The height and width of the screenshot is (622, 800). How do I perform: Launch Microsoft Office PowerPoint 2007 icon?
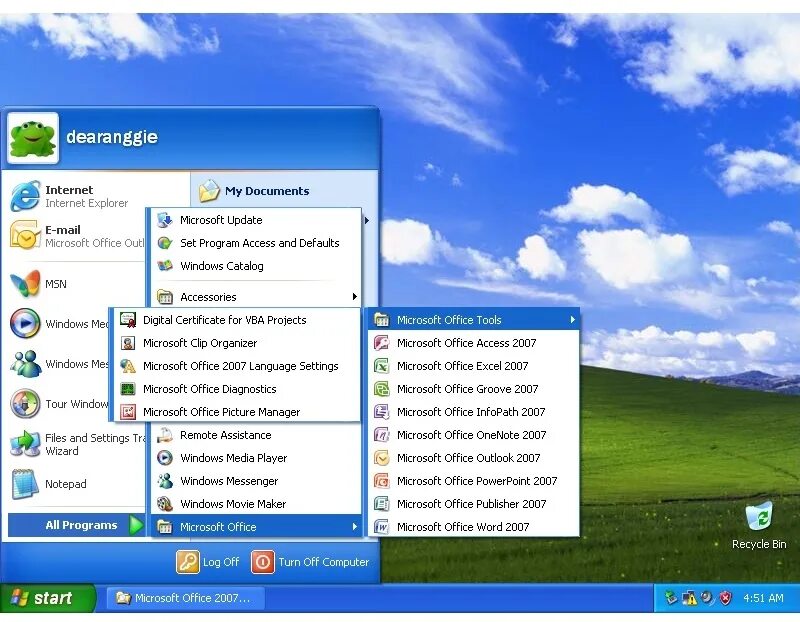coord(382,481)
